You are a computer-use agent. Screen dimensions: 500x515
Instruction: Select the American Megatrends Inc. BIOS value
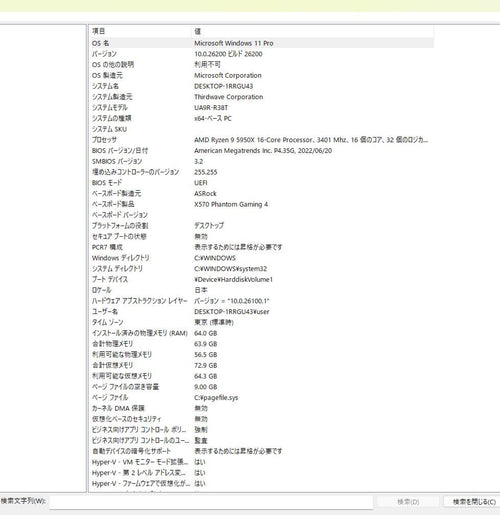pyautogui.click(x=263, y=151)
